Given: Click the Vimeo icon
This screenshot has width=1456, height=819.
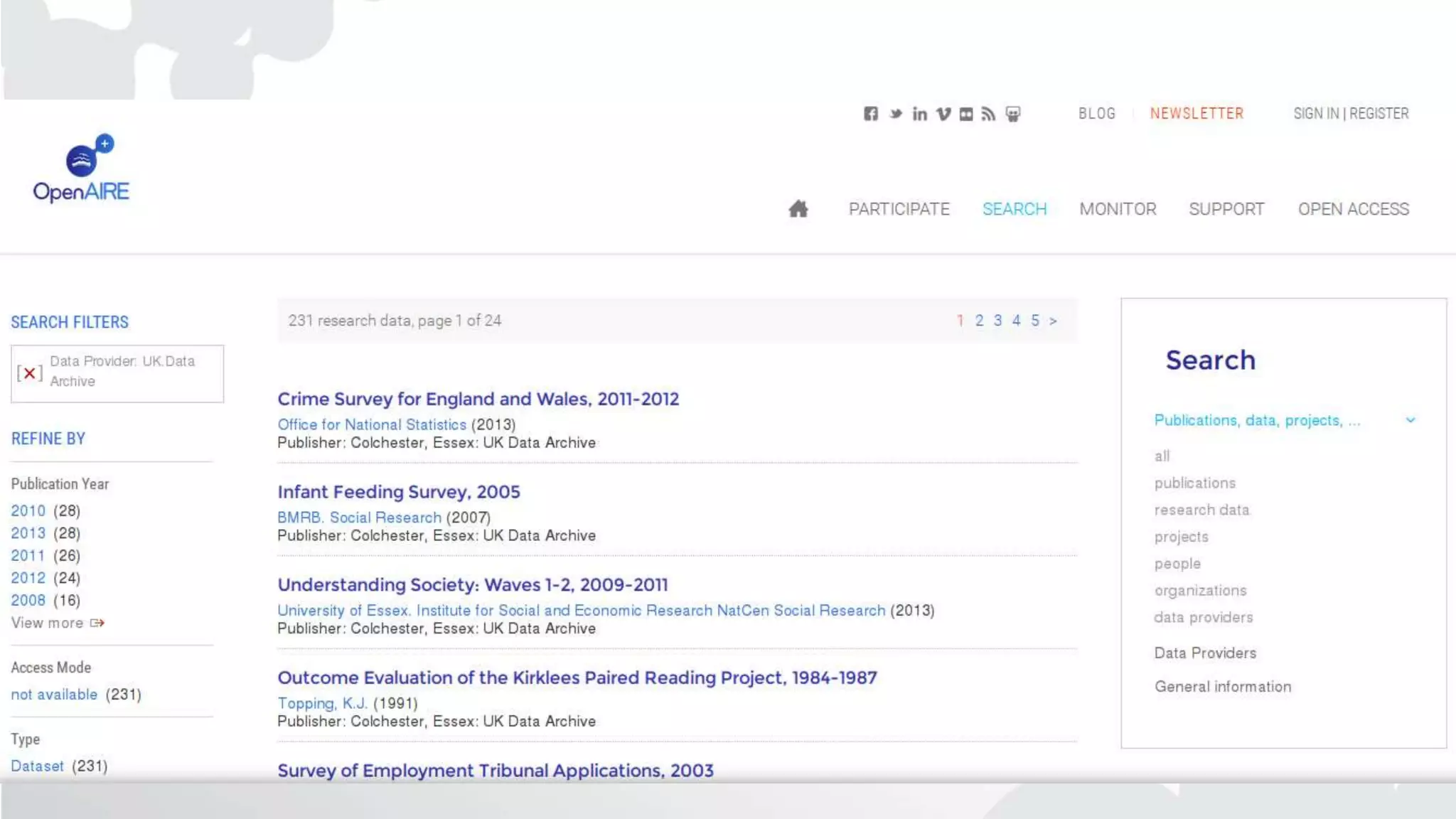Looking at the screenshot, I should click(x=943, y=114).
